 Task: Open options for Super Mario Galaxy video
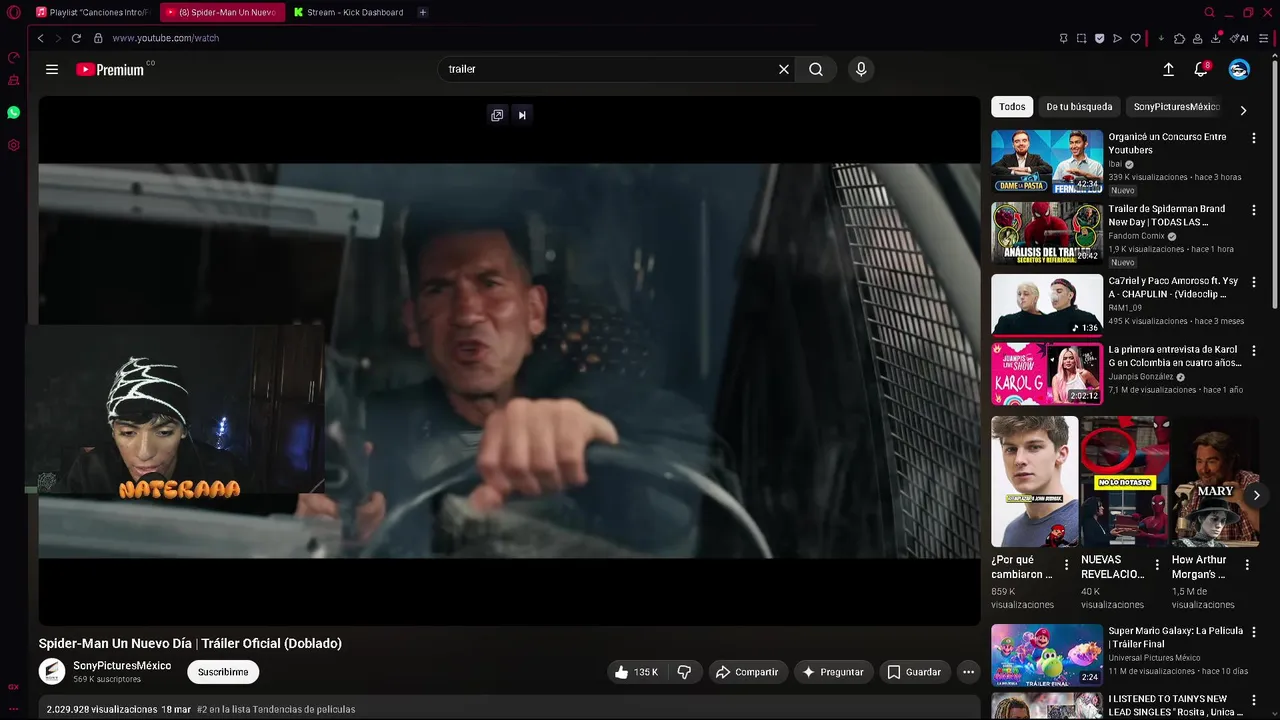(x=1254, y=632)
